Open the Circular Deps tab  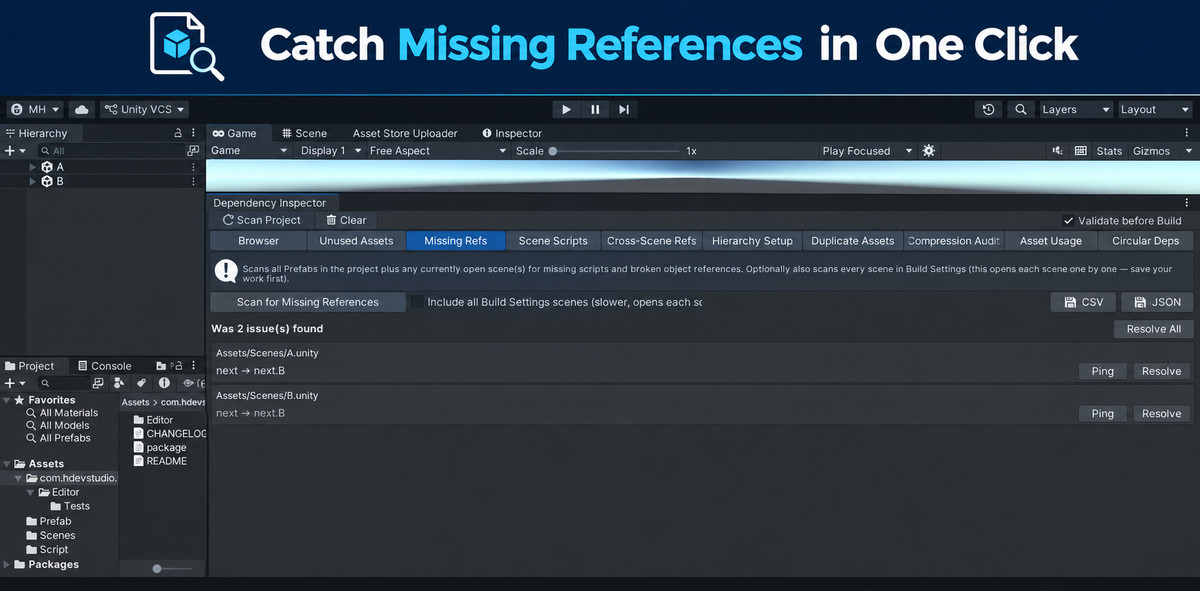coord(1145,240)
